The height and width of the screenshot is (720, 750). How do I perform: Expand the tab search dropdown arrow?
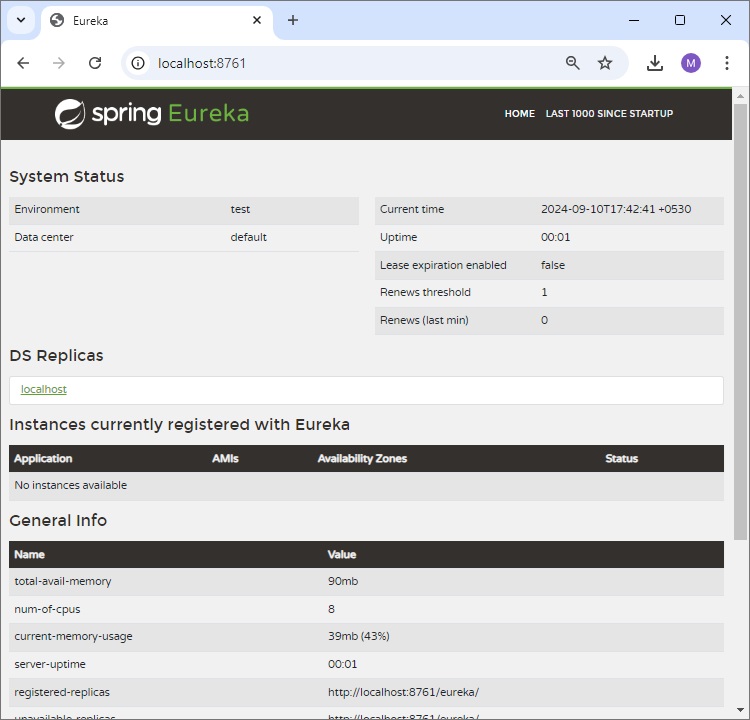tap(21, 20)
